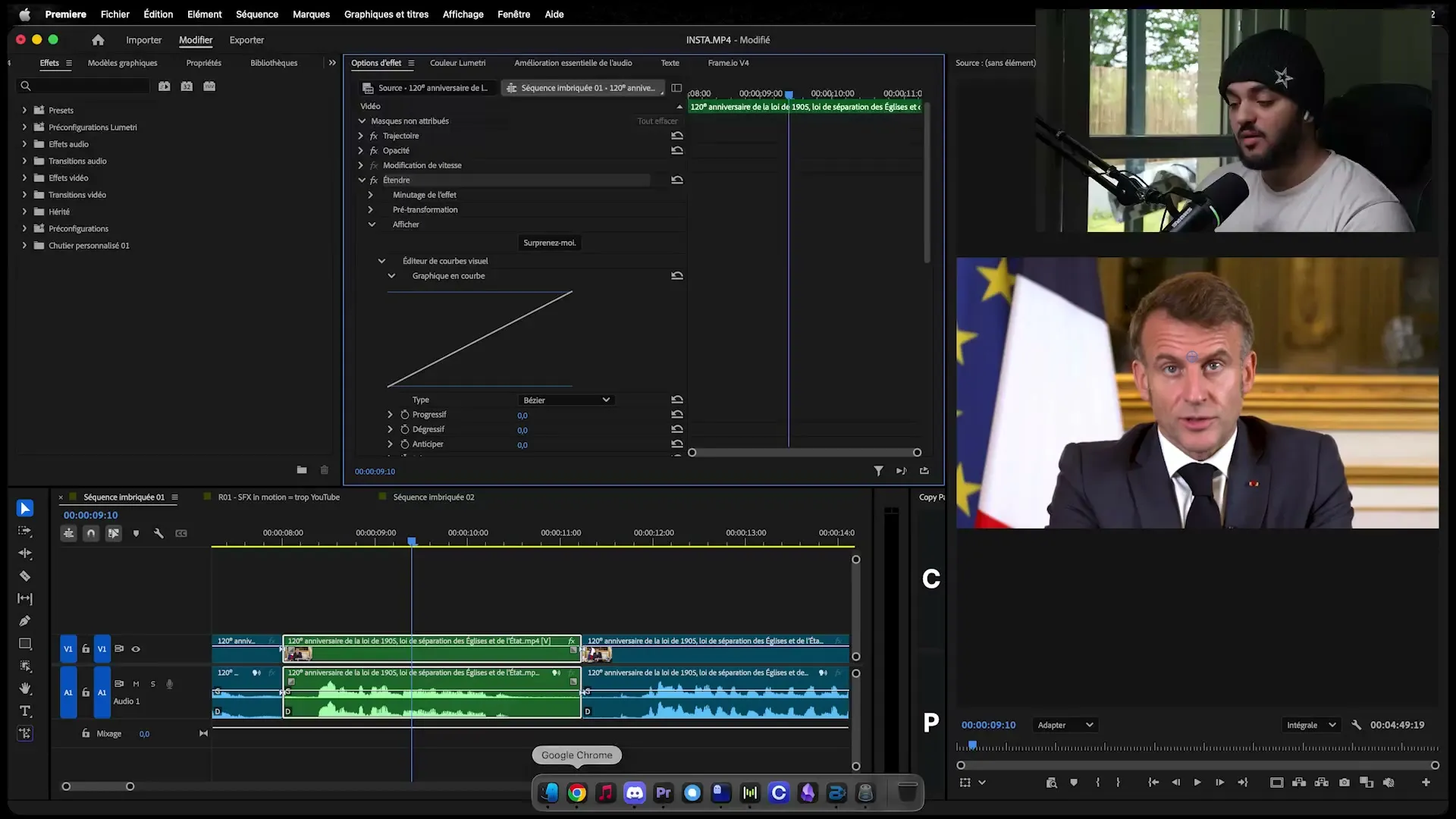This screenshot has height=819, width=1456.
Task: Open the Exporter workspace tab
Action: 246,40
